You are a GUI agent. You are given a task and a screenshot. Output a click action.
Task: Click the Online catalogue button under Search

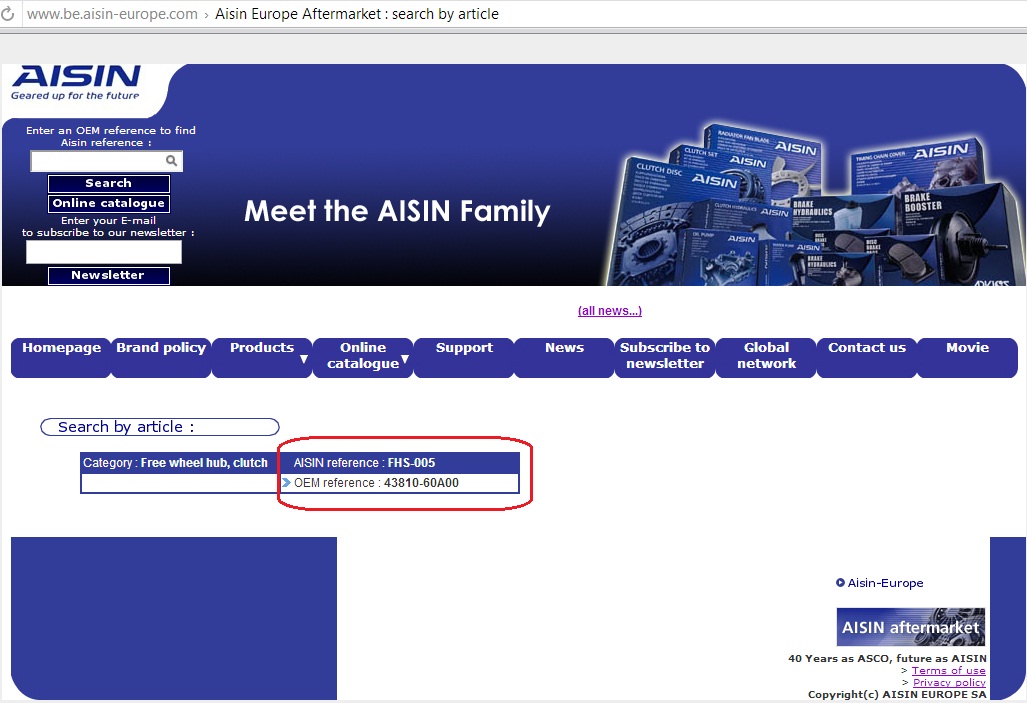[108, 204]
